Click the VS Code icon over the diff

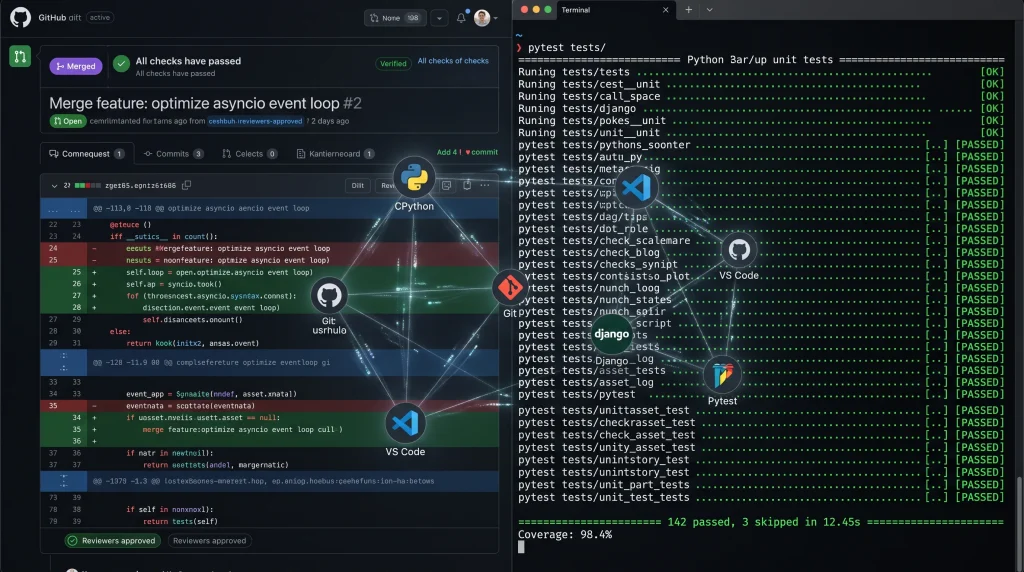point(405,423)
